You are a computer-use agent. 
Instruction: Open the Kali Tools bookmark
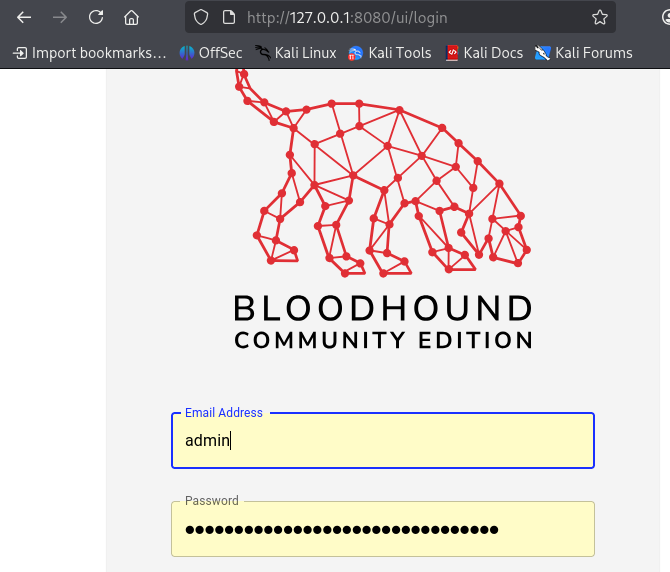coord(389,53)
